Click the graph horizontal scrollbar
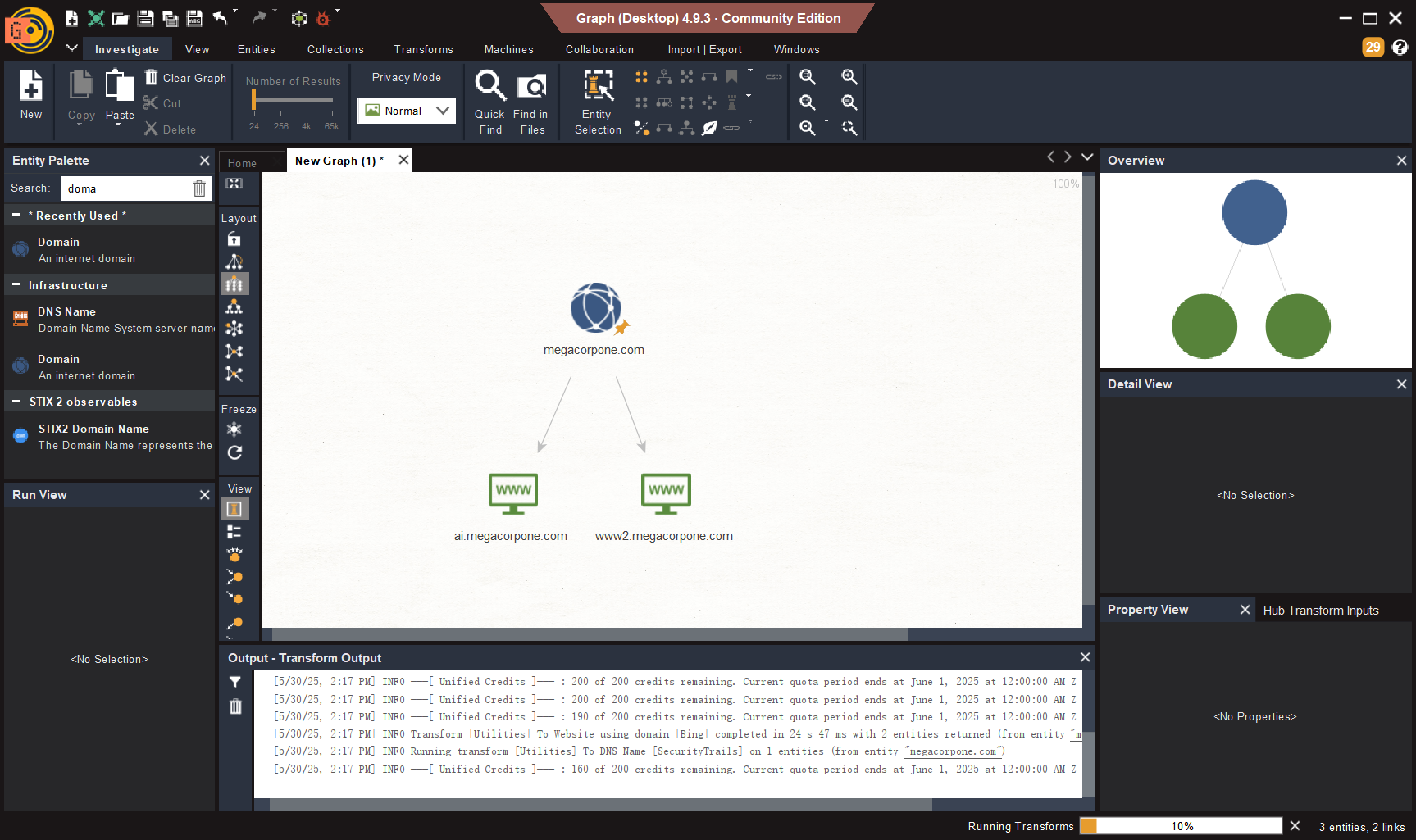The height and width of the screenshot is (840, 1416). pyautogui.click(x=590, y=634)
